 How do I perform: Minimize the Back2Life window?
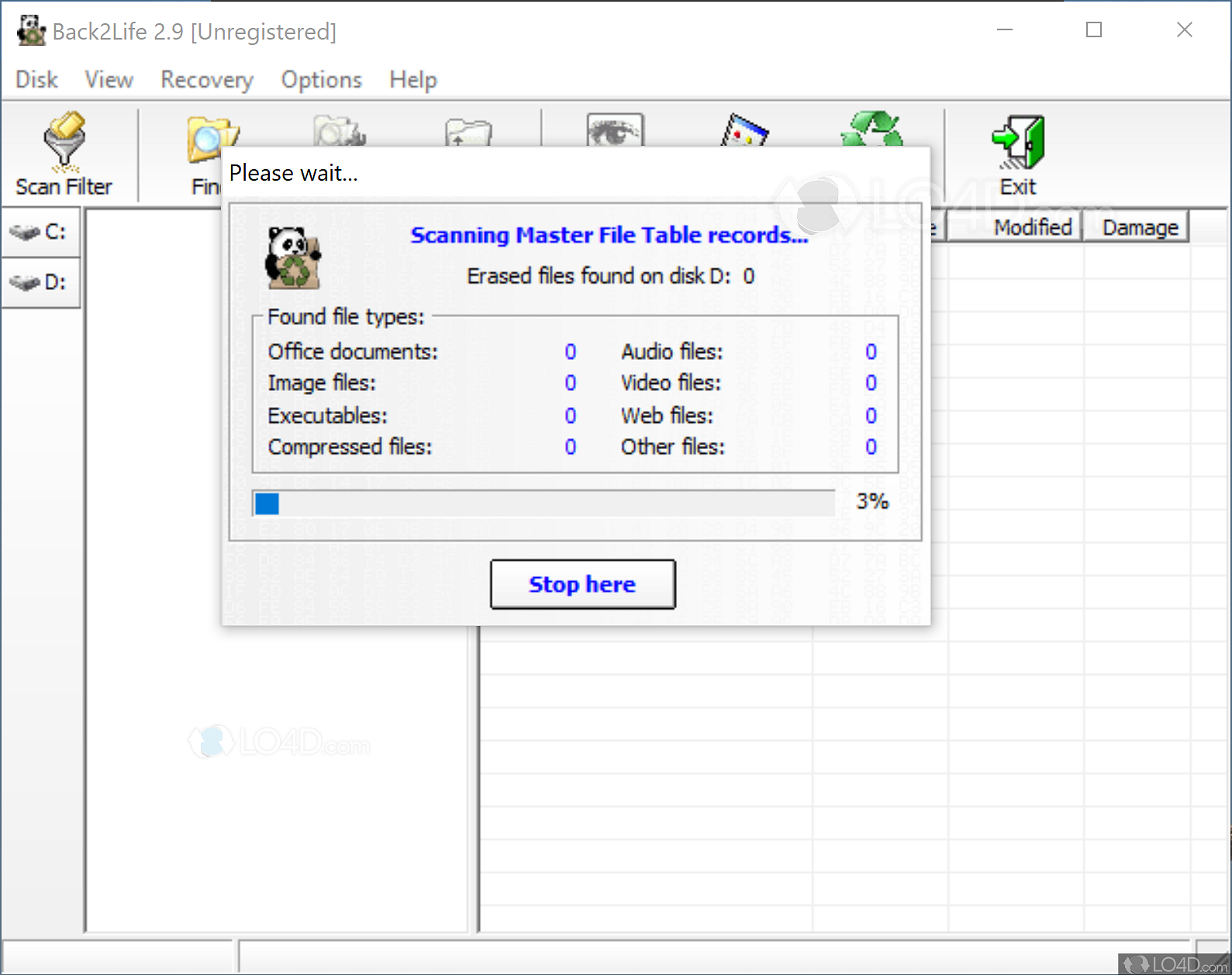click(x=1005, y=30)
